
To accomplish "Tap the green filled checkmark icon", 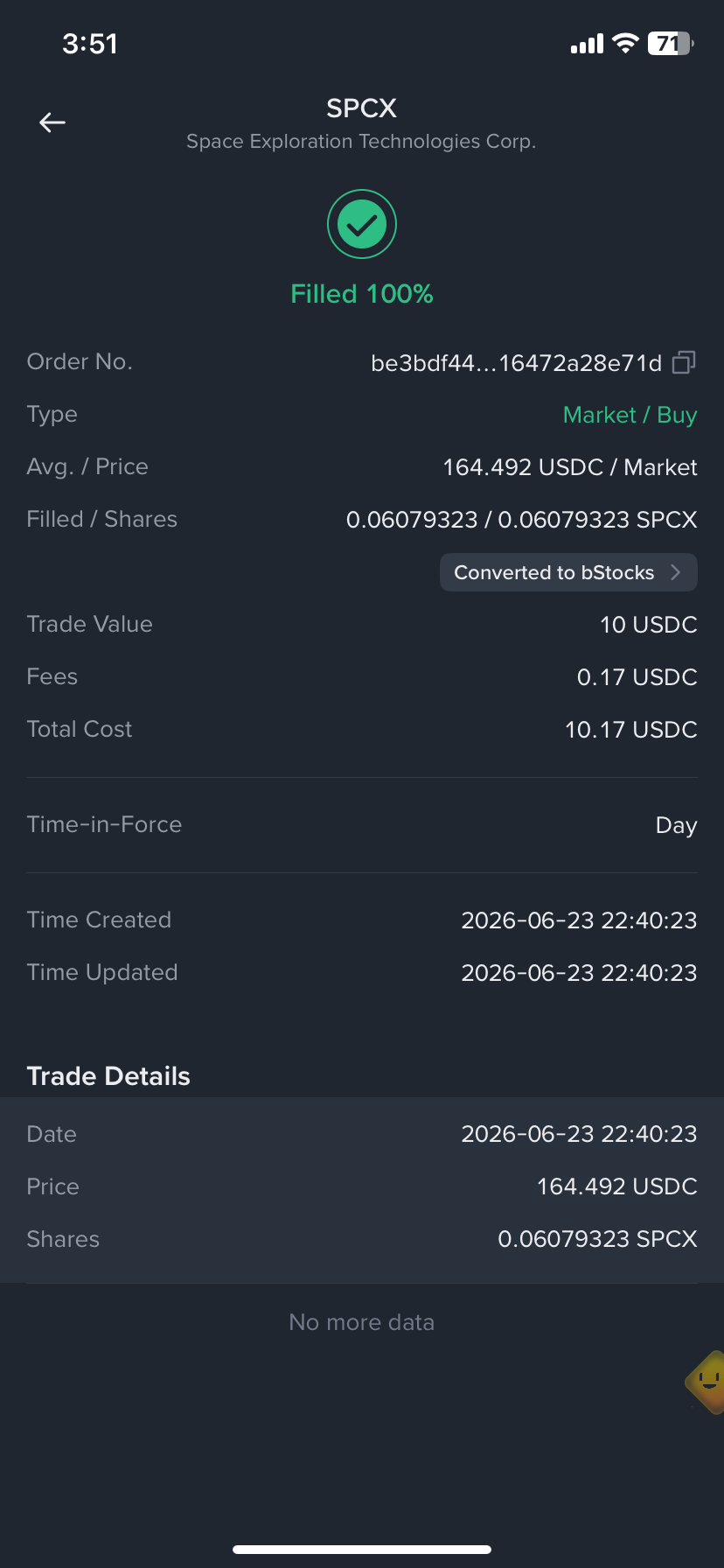I will (x=362, y=224).
